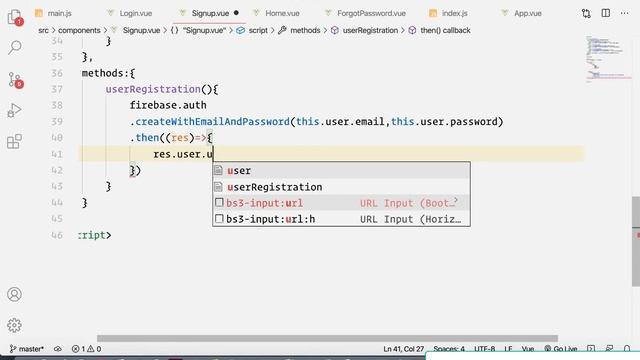This screenshot has width=640, height=360.
Task: Open the Extensions view
Action: coord(14,142)
